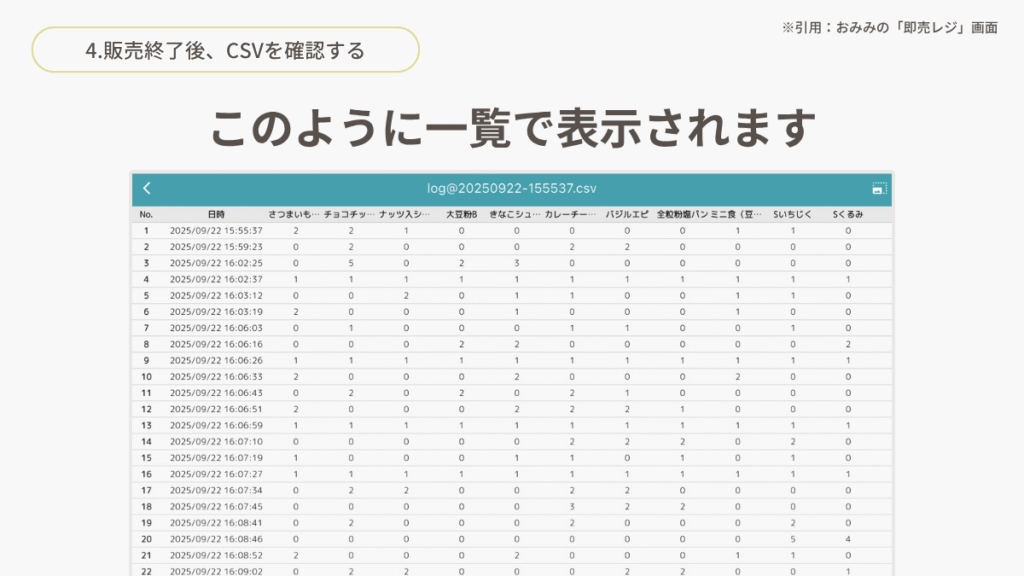Click the Sくるみ column header
1024x576 pixels.
coord(848,214)
